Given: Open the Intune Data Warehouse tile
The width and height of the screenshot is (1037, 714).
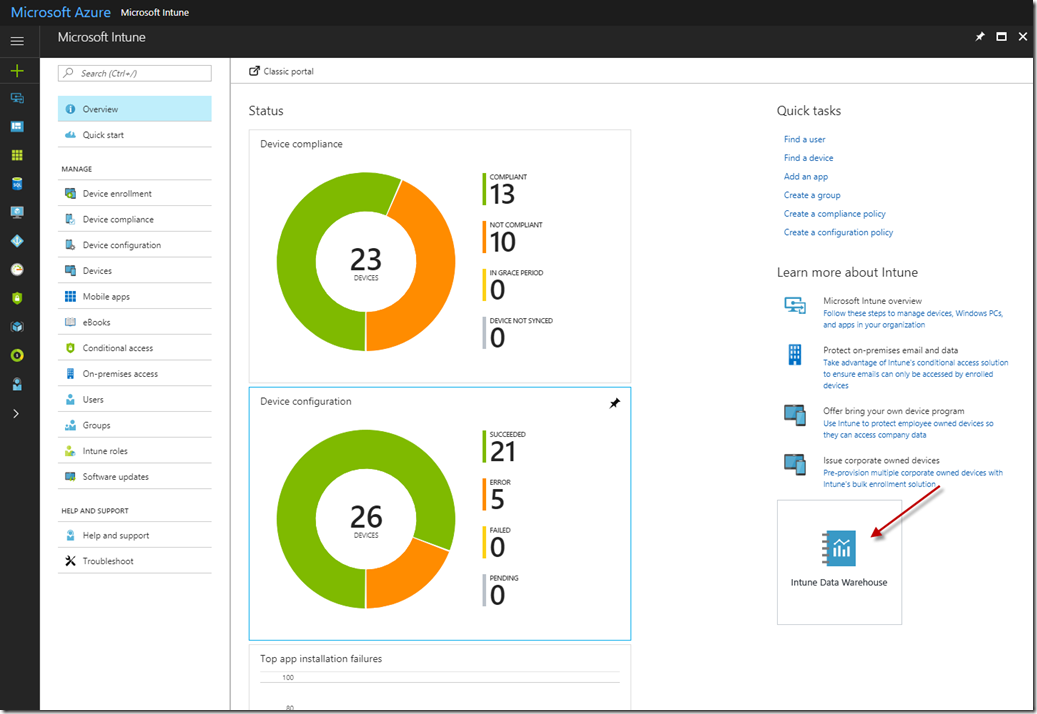Looking at the screenshot, I should click(x=839, y=562).
